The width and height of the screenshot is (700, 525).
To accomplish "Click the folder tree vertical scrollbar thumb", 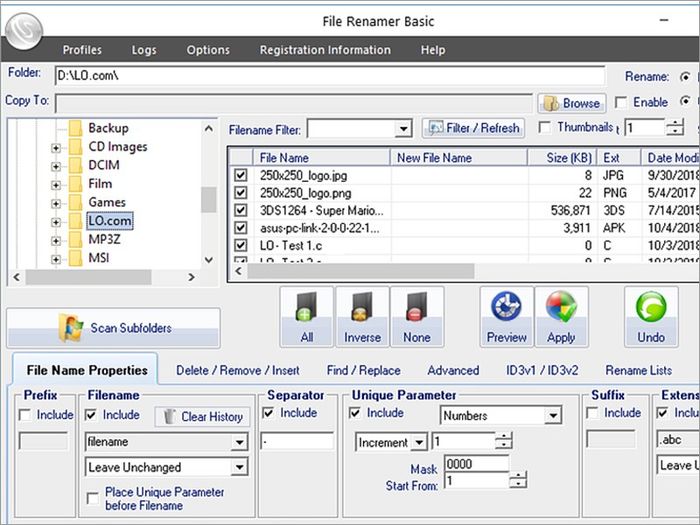I will point(208,200).
